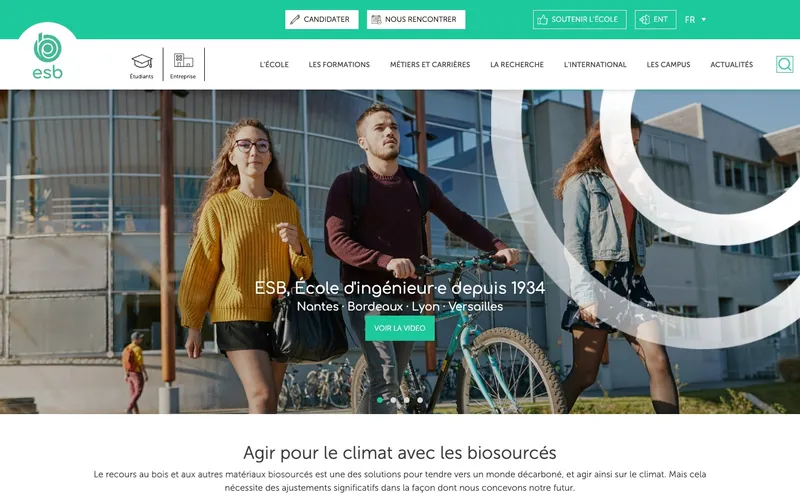This screenshot has height=498, width=800.
Task: Open the L'International menu
Action: point(595,64)
